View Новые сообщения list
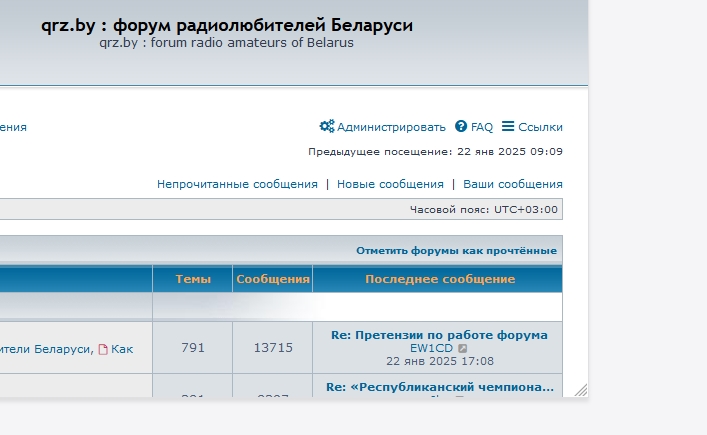The image size is (707, 435). 390,184
